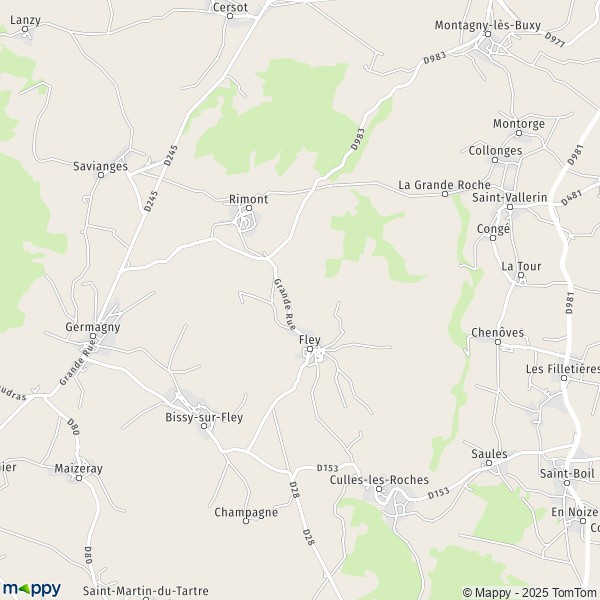600x600 pixels.
Task: Click the Fley village marker
Action: (x=310, y=349)
